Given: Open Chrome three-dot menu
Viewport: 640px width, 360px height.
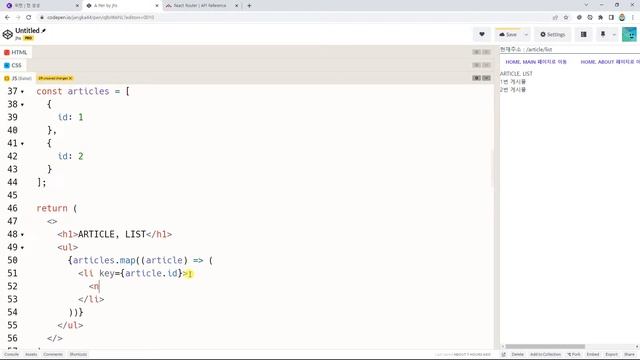Looking at the screenshot, I should (x=633, y=18).
